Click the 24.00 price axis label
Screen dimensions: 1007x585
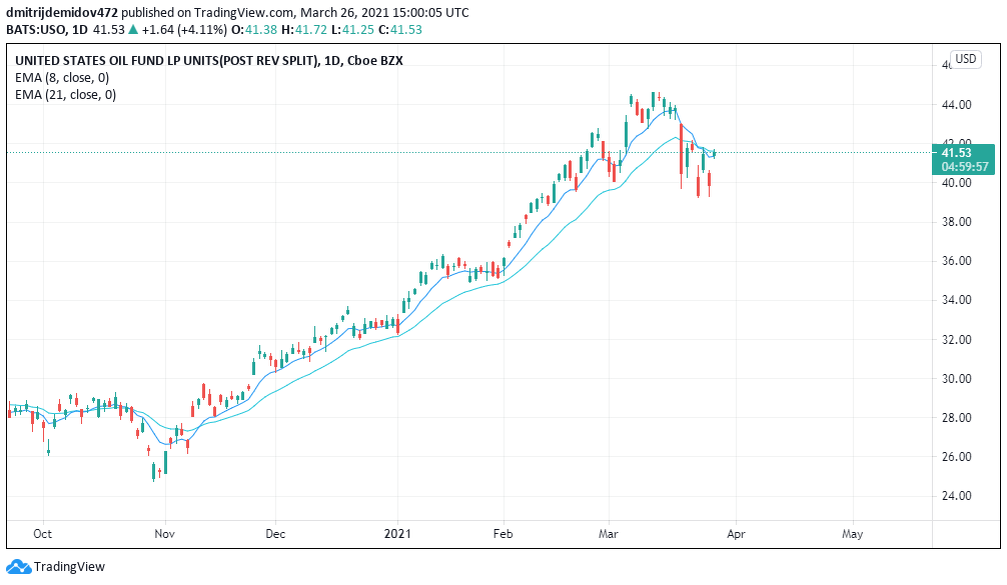tap(956, 496)
